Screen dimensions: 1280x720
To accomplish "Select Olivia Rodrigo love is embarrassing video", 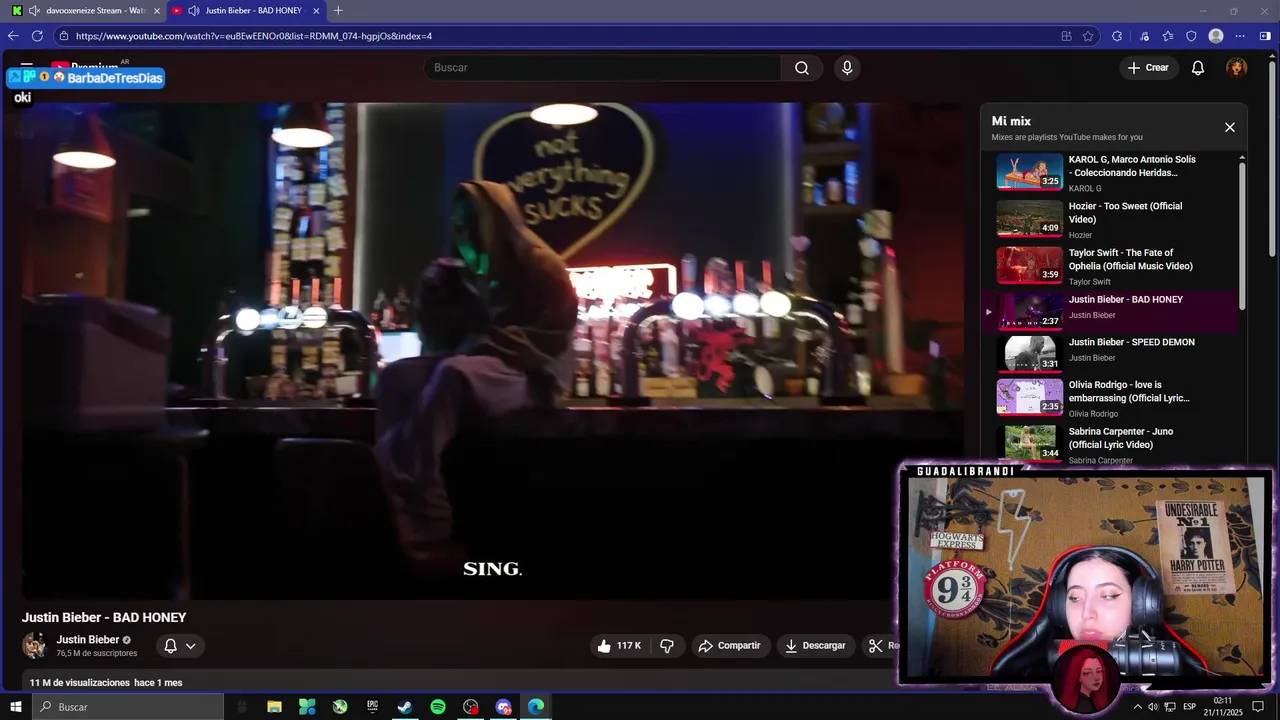I will click(1110, 397).
